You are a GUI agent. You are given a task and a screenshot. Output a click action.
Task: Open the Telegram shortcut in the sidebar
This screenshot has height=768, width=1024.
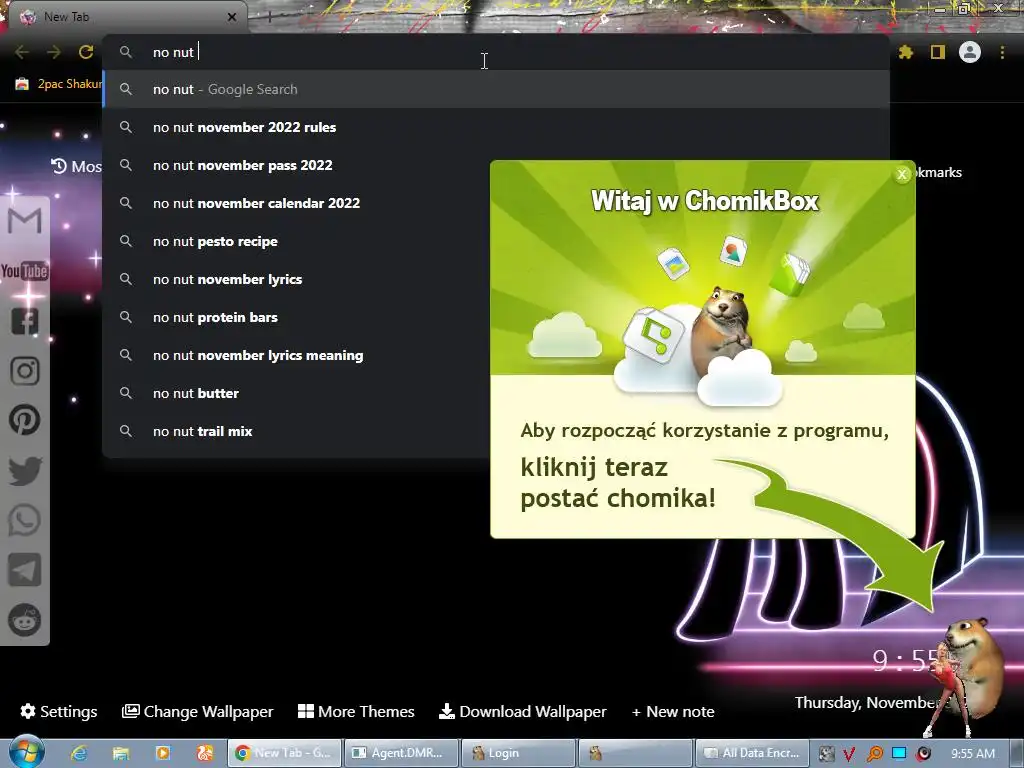point(25,570)
